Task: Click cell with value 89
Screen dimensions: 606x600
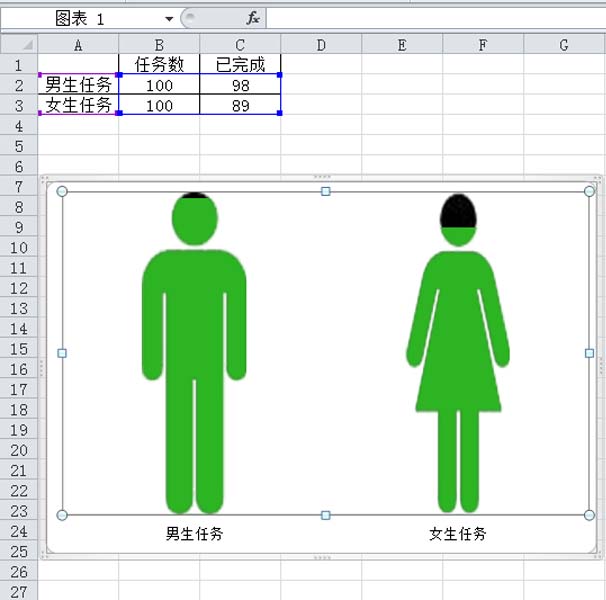Action: coord(240,105)
